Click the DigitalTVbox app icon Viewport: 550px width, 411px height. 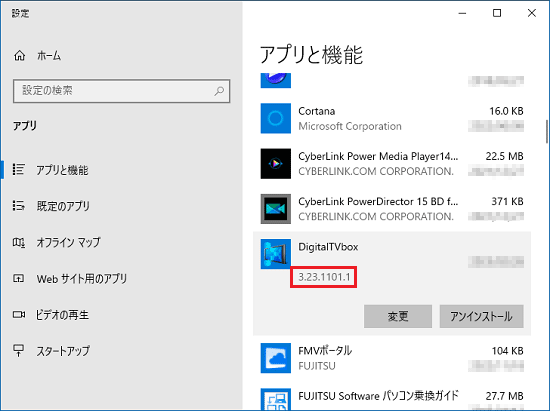click(x=276, y=254)
